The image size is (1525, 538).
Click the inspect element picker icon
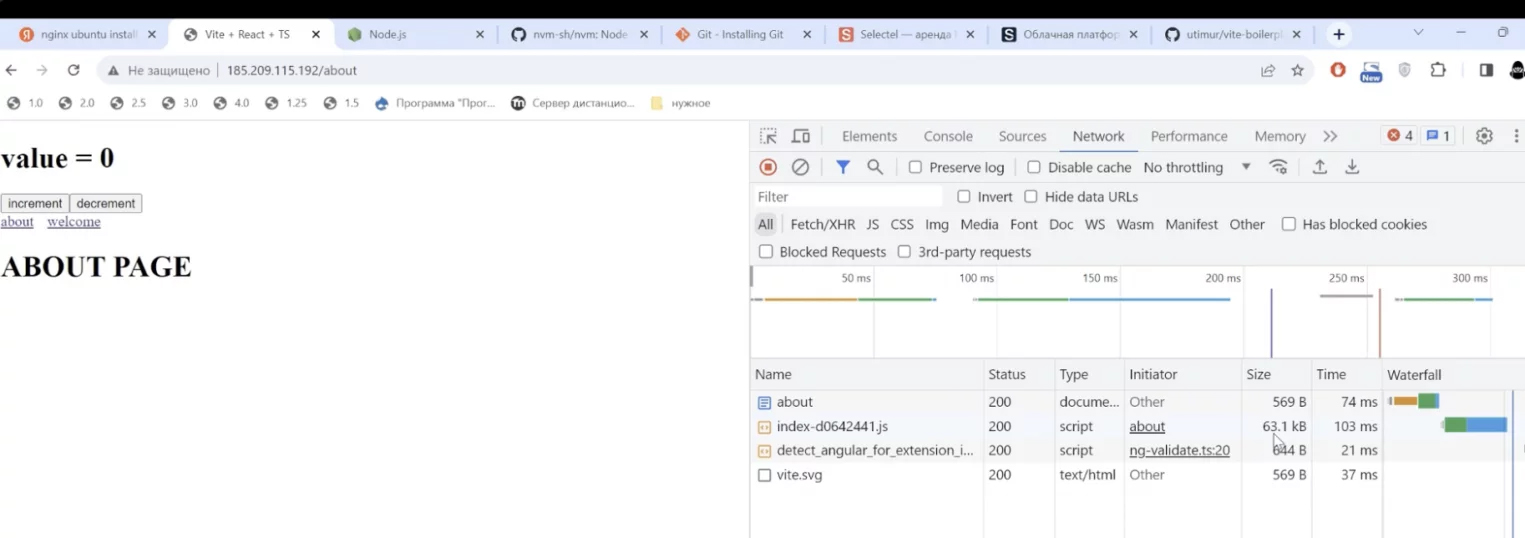tap(768, 136)
